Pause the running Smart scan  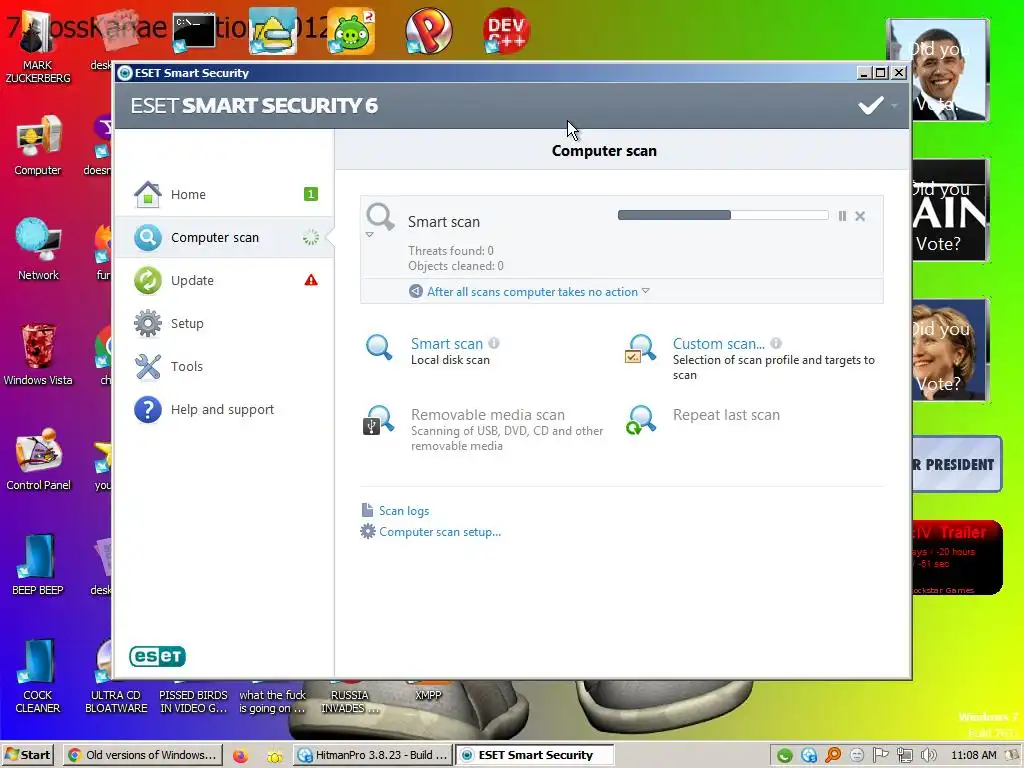[x=842, y=216]
